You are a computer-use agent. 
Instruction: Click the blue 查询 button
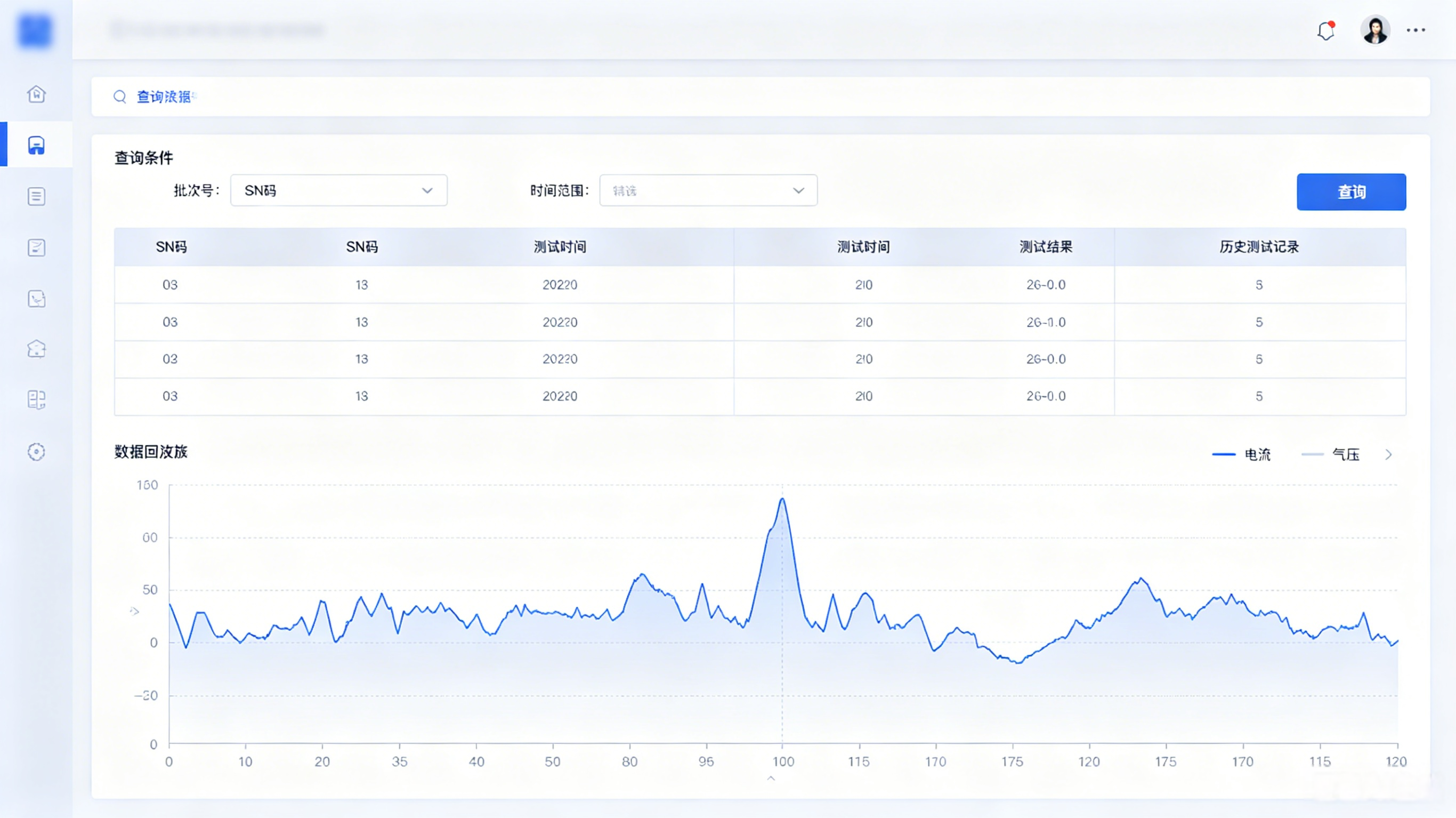(1352, 192)
